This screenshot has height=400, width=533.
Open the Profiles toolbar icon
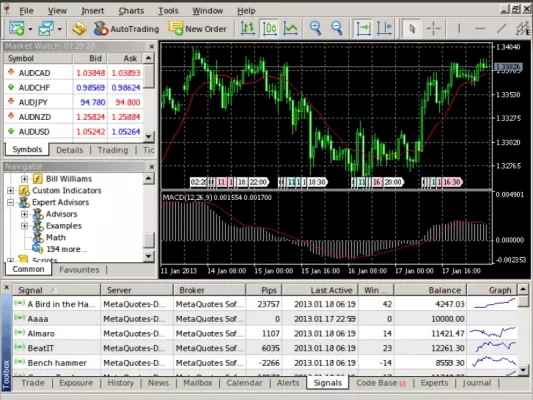[46, 29]
